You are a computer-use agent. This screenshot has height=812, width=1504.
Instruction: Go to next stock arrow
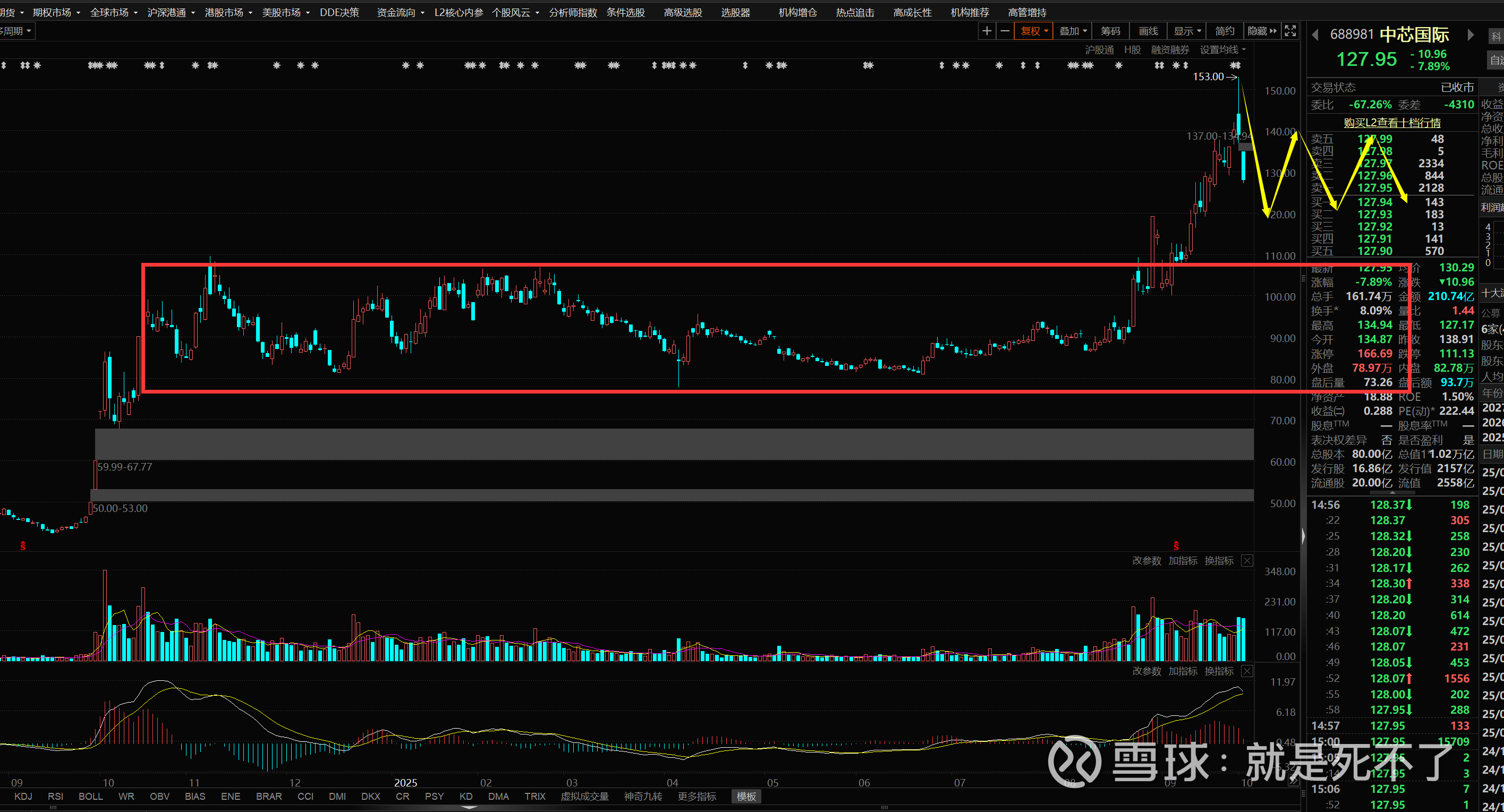[x=1469, y=35]
